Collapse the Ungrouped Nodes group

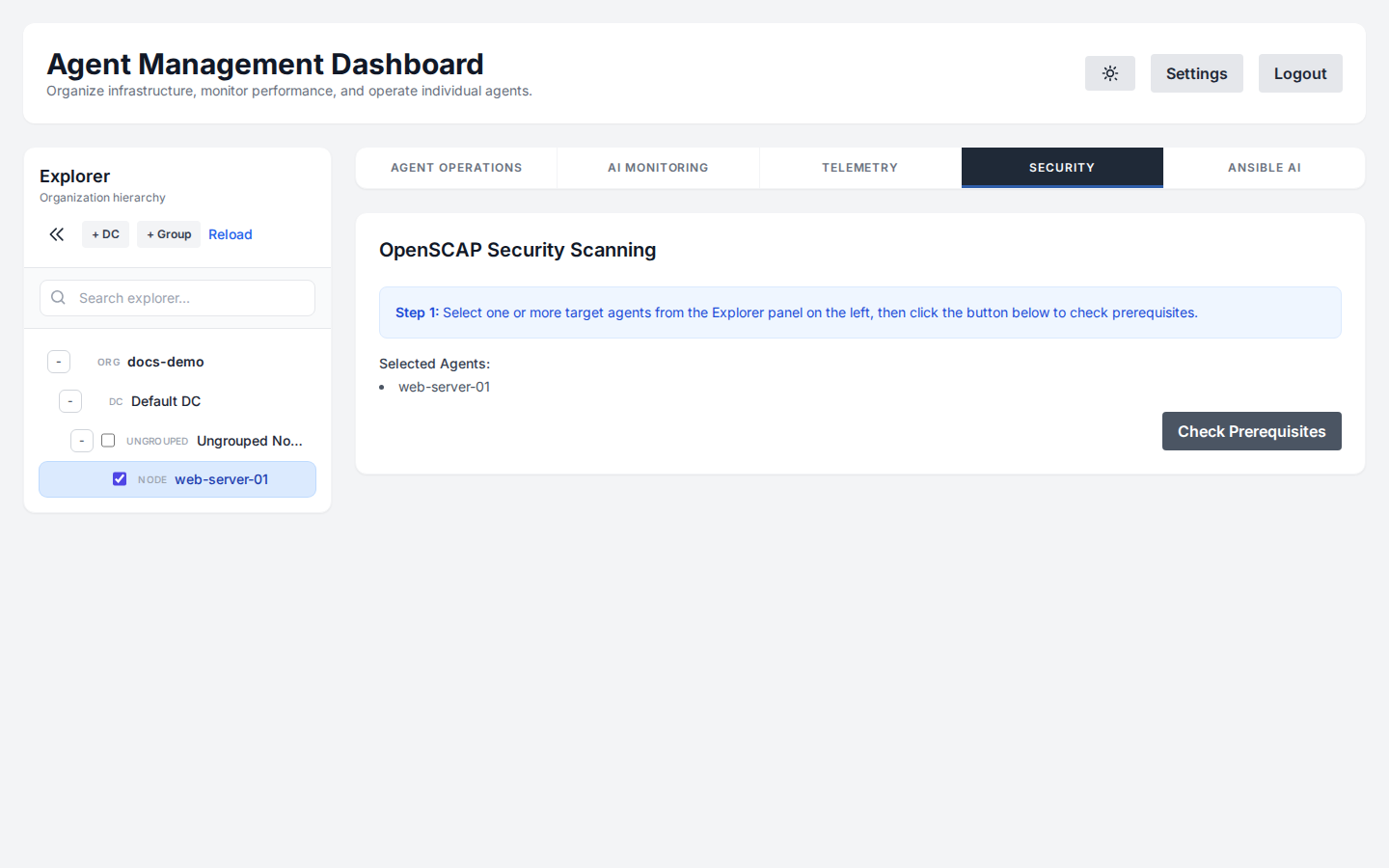(x=82, y=441)
